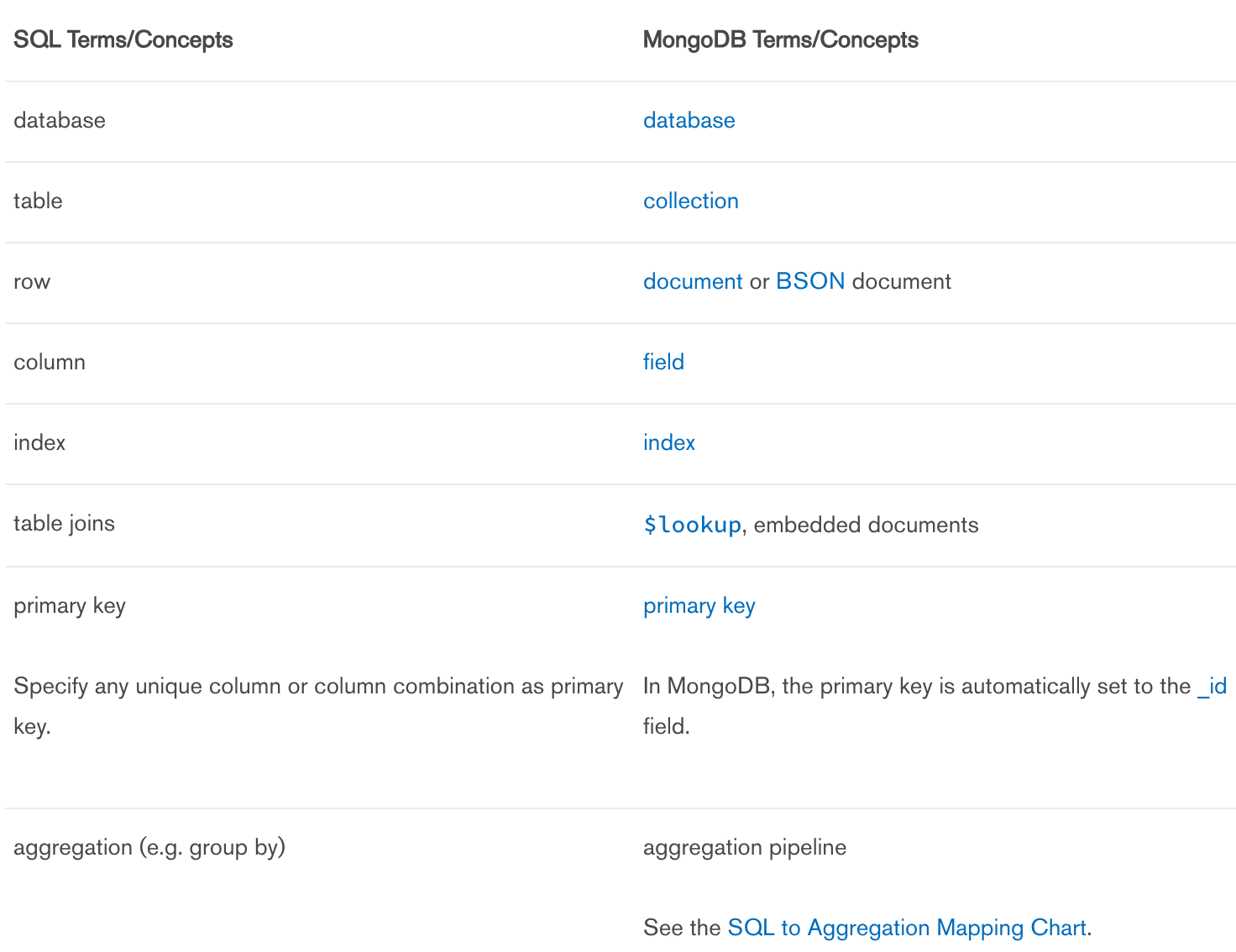Click the plain database text in SQL column
The image size is (1236, 952).
[x=59, y=120]
